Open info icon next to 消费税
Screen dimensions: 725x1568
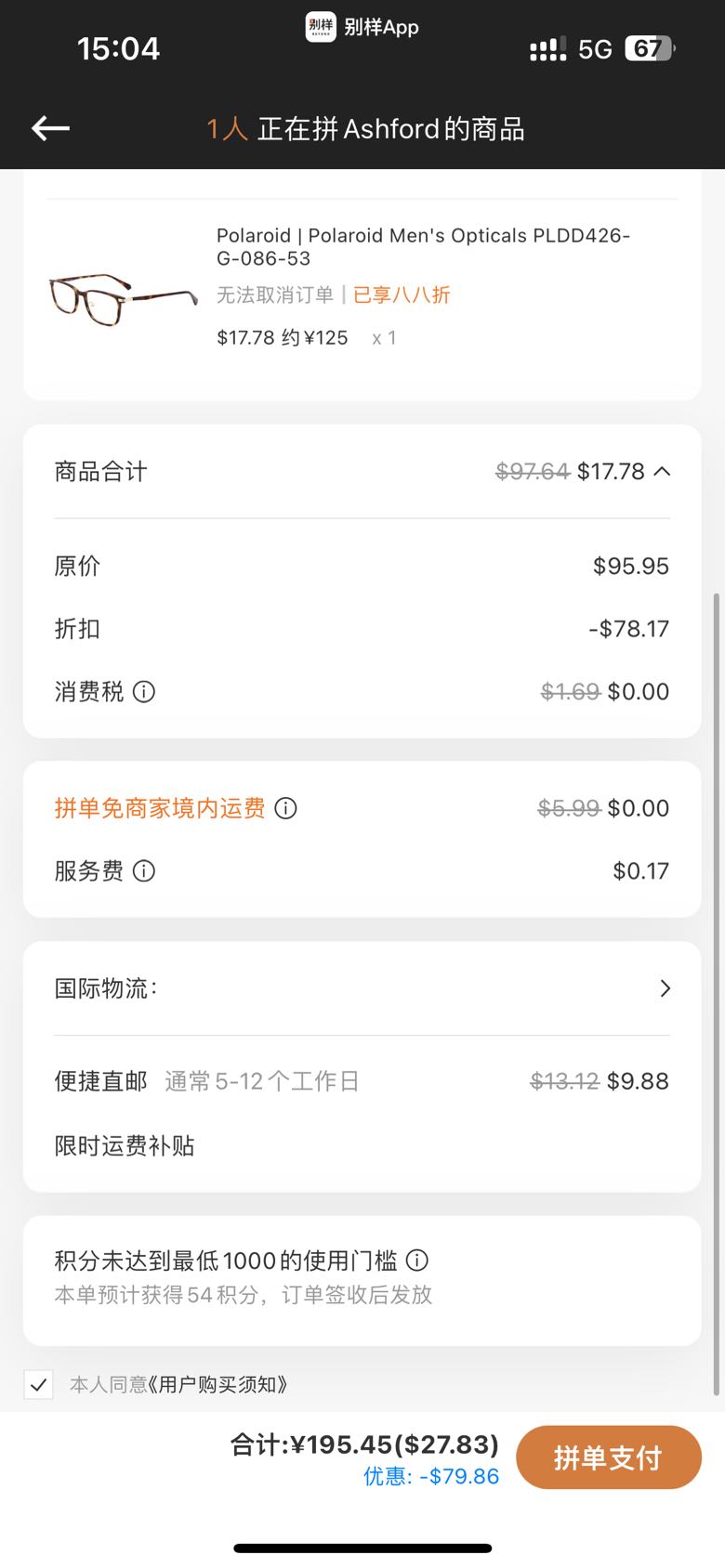(144, 692)
